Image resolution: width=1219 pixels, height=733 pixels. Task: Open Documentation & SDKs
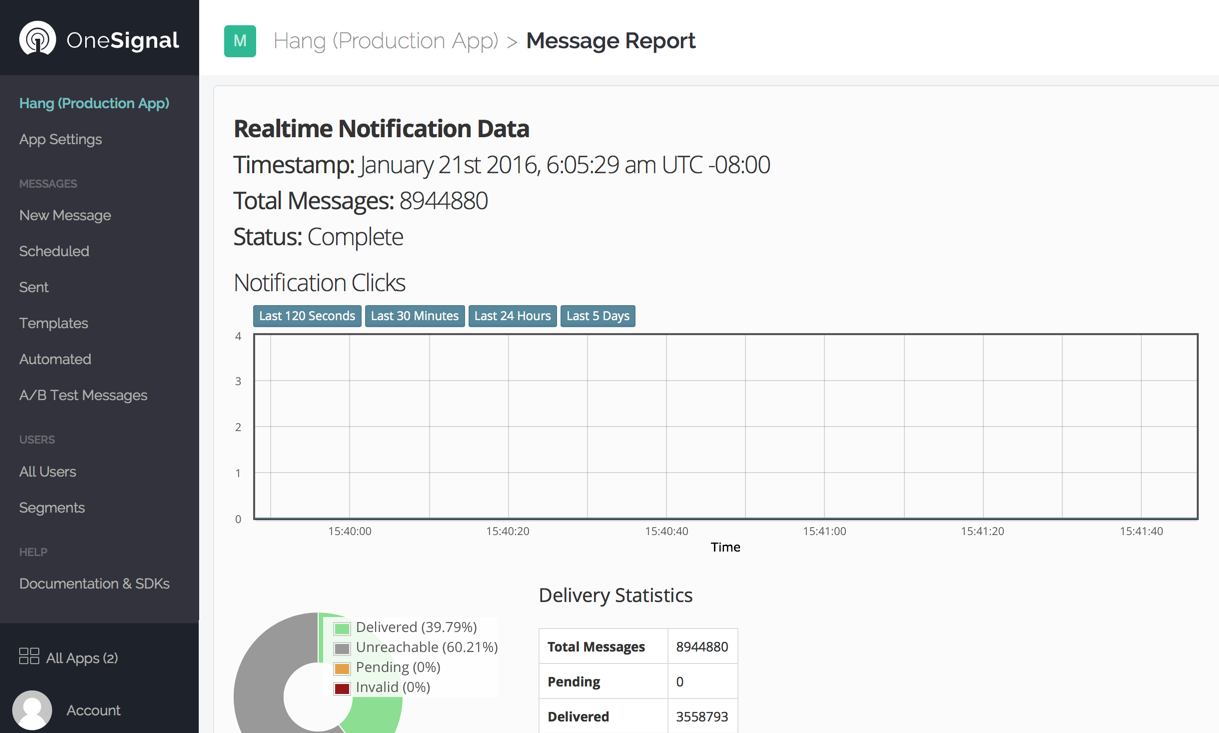(x=94, y=583)
